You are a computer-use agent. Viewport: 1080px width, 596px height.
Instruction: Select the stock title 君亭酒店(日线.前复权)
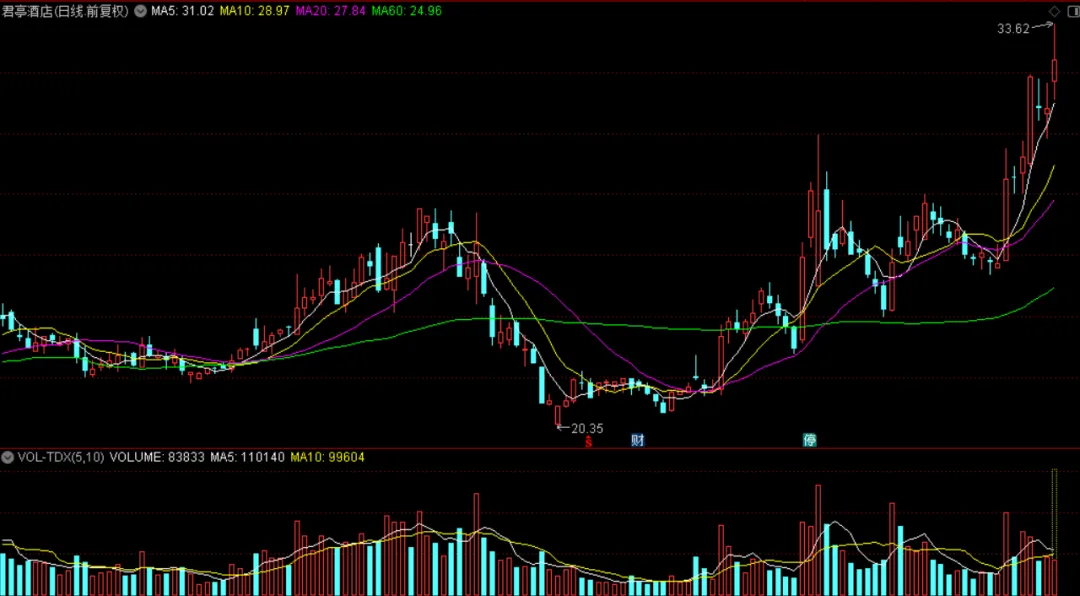pyautogui.click(x=65, y=11)
